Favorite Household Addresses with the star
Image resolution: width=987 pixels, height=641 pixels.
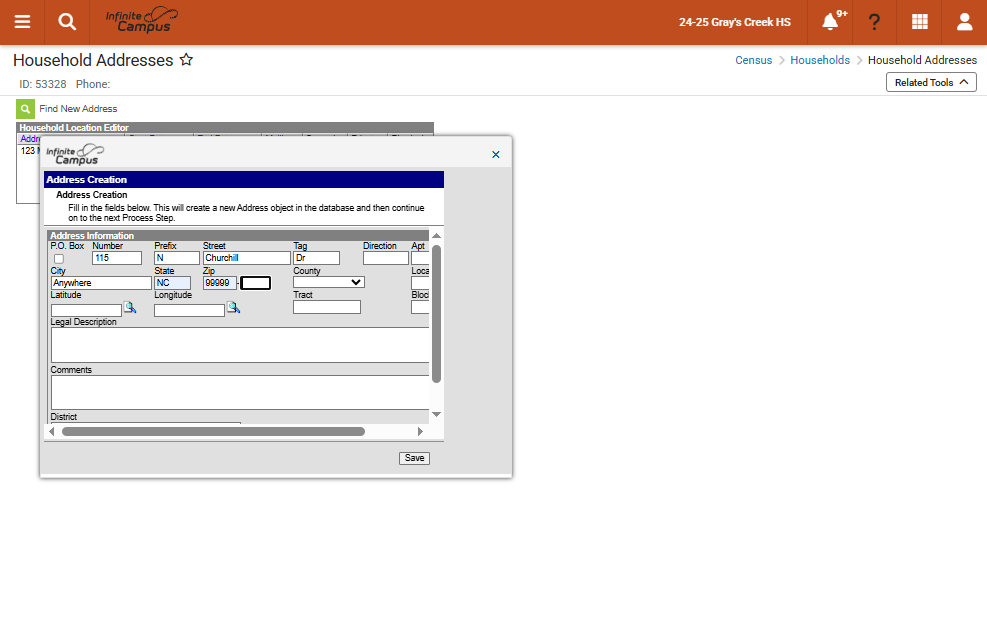pyautogui.click(x=186, y=60)
